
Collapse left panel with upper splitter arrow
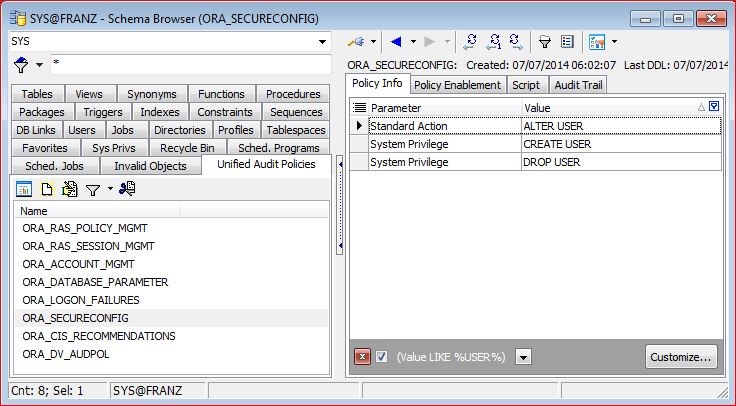pyautogui.click(x=340, y=164)
